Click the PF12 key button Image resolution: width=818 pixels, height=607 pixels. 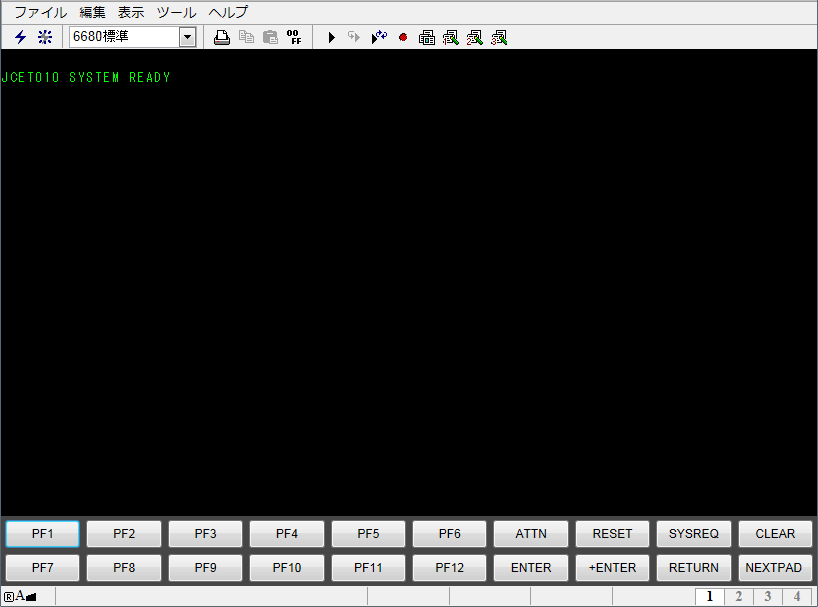pos(450,567)
